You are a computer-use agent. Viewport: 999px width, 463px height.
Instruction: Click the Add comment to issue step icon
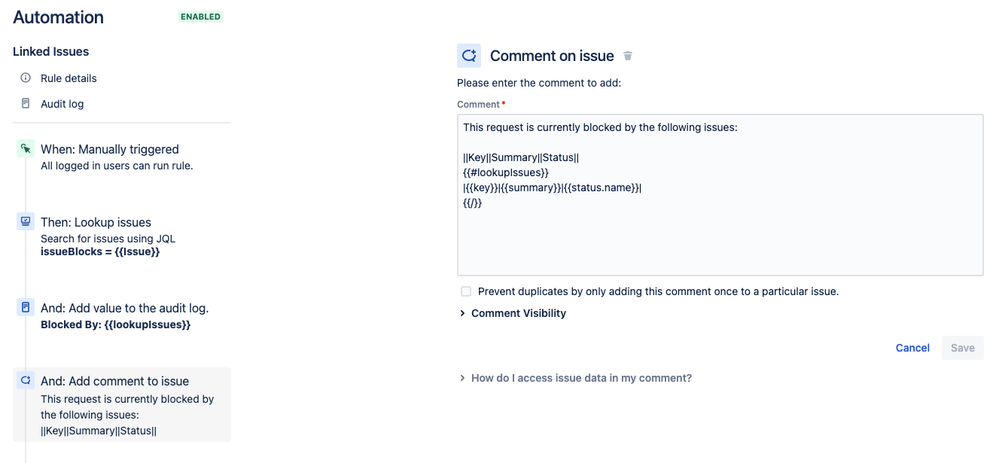point(25,381)
